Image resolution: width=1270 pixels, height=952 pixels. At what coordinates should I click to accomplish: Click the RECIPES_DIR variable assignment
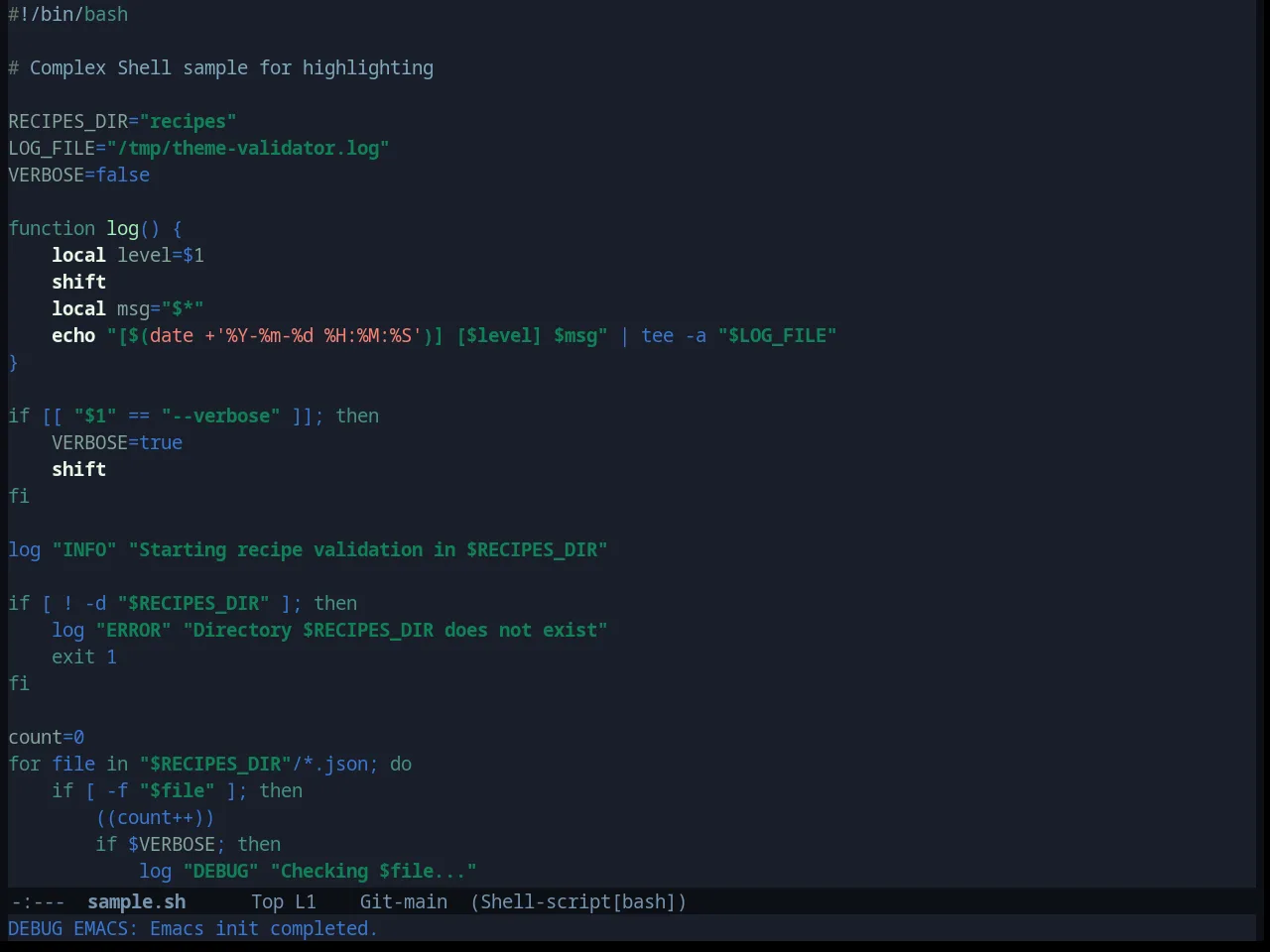pos(122,121)
